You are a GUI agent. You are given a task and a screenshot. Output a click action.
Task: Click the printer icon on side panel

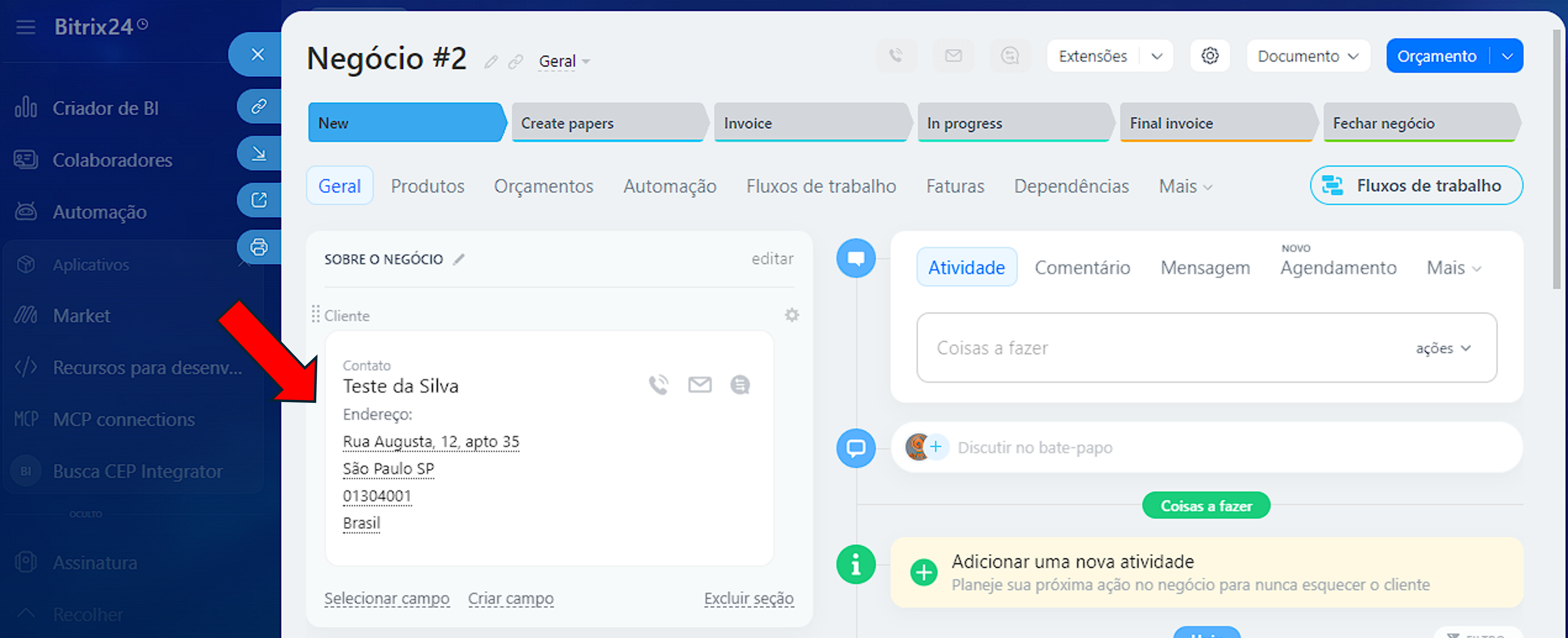point(259,247)
